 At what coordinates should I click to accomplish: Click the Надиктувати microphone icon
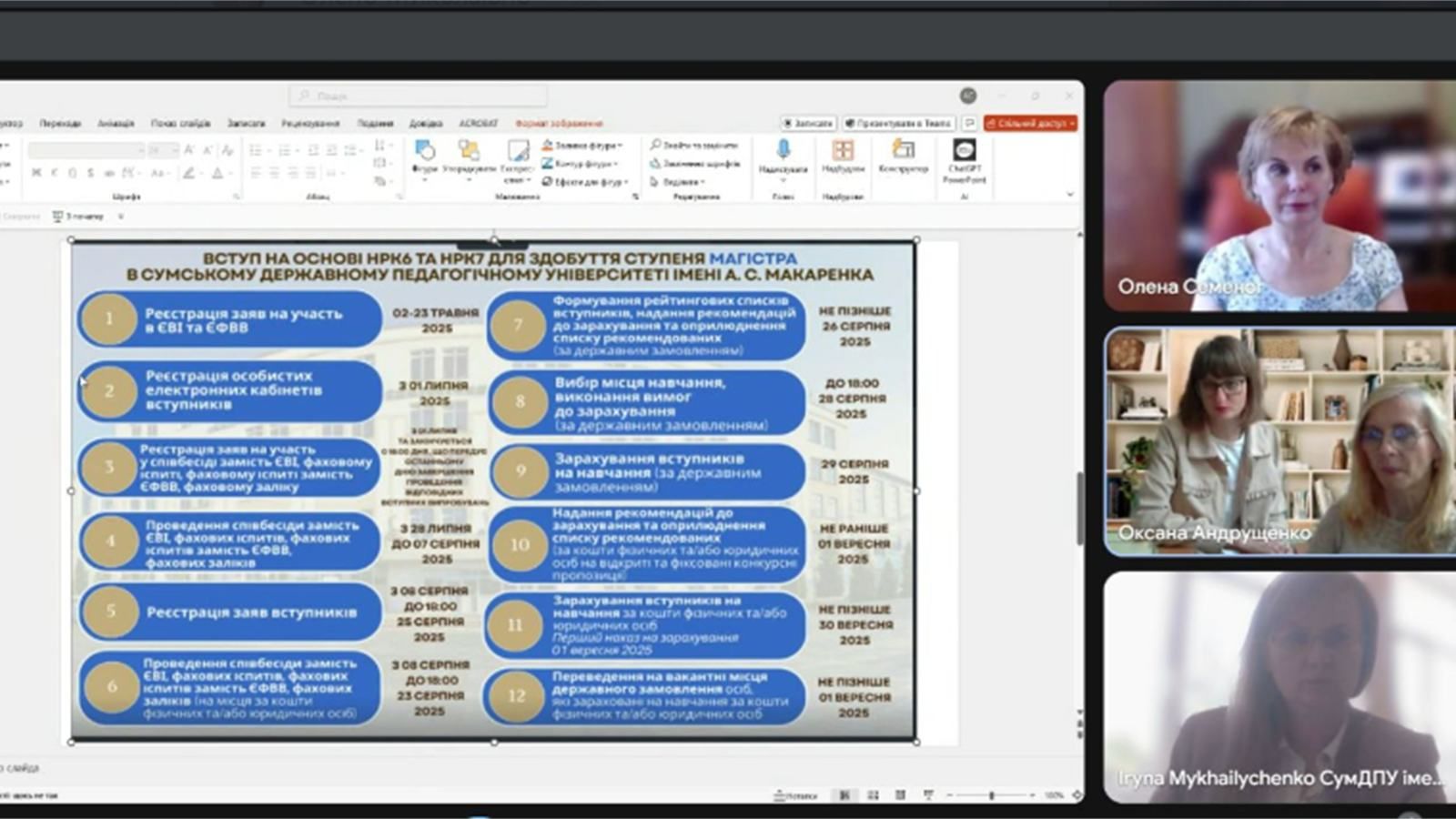click(x=783, y=150)
